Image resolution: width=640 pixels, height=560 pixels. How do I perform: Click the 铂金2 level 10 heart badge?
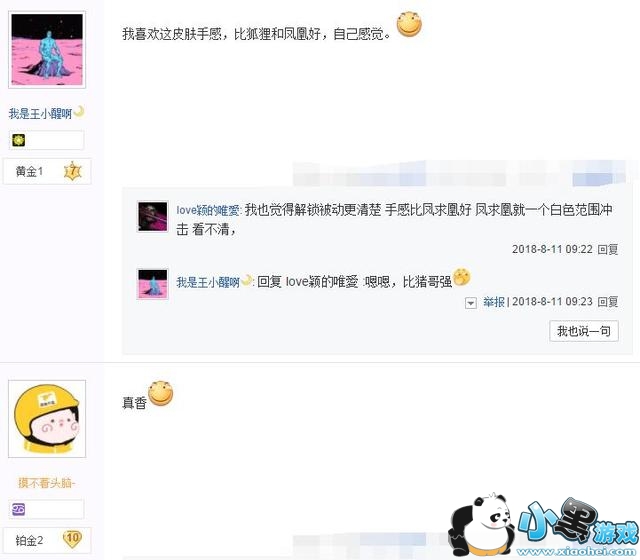click(72, 540)
